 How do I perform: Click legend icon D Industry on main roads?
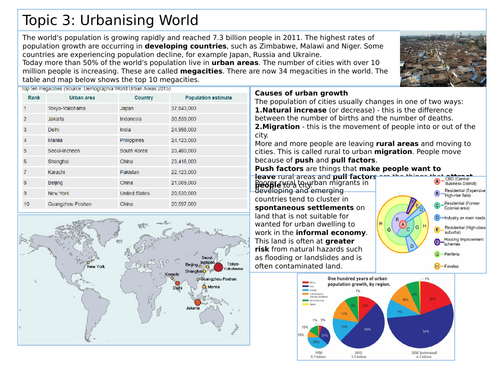pyautogui.click(x=437, y=218)
